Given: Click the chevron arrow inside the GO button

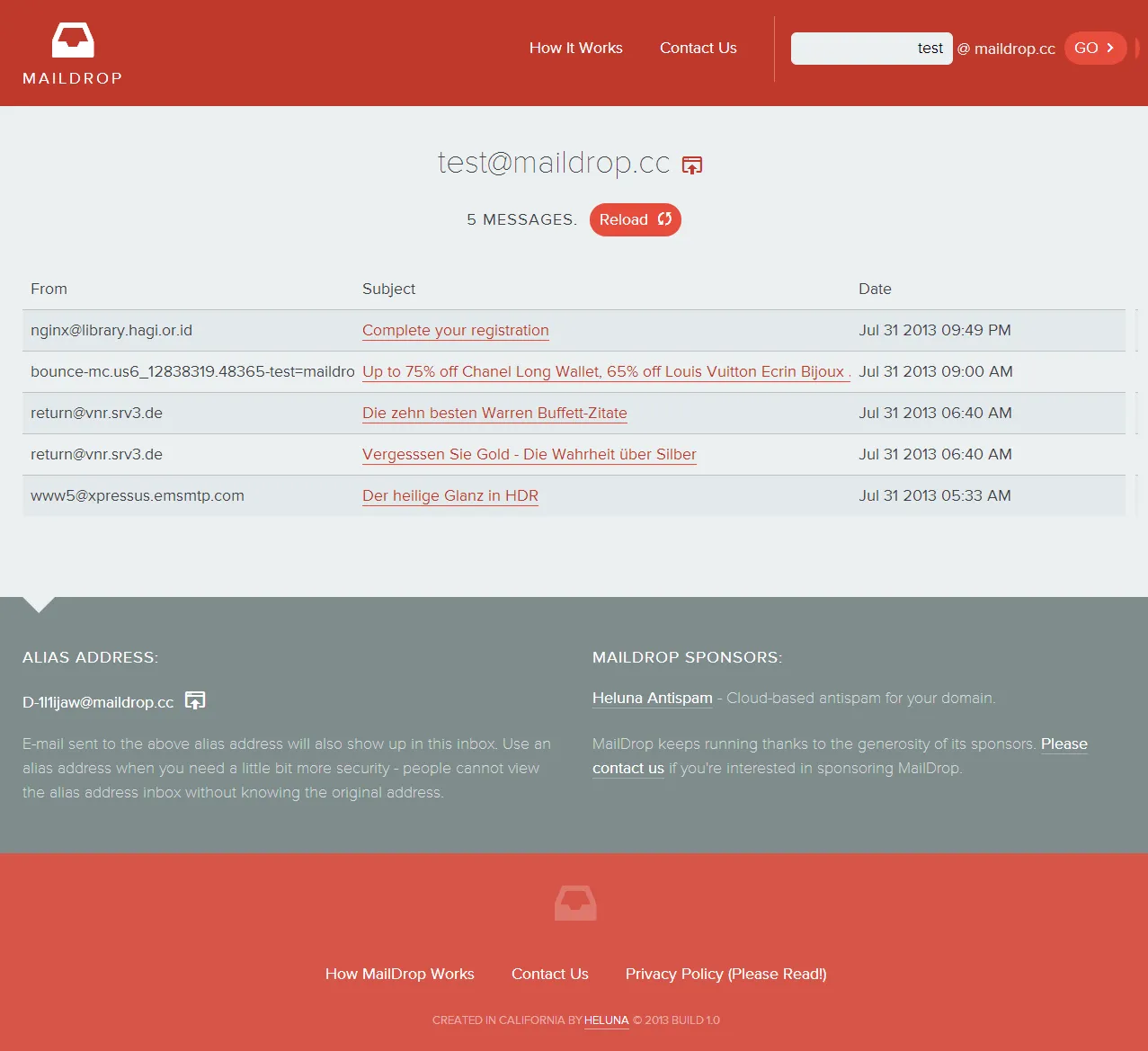Looking at the screenshot, I should 1112,48.
